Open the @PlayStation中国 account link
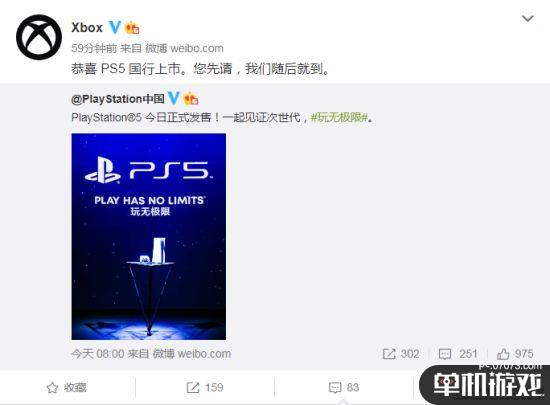This screenshot has width=550, height=405. point(118,99)
